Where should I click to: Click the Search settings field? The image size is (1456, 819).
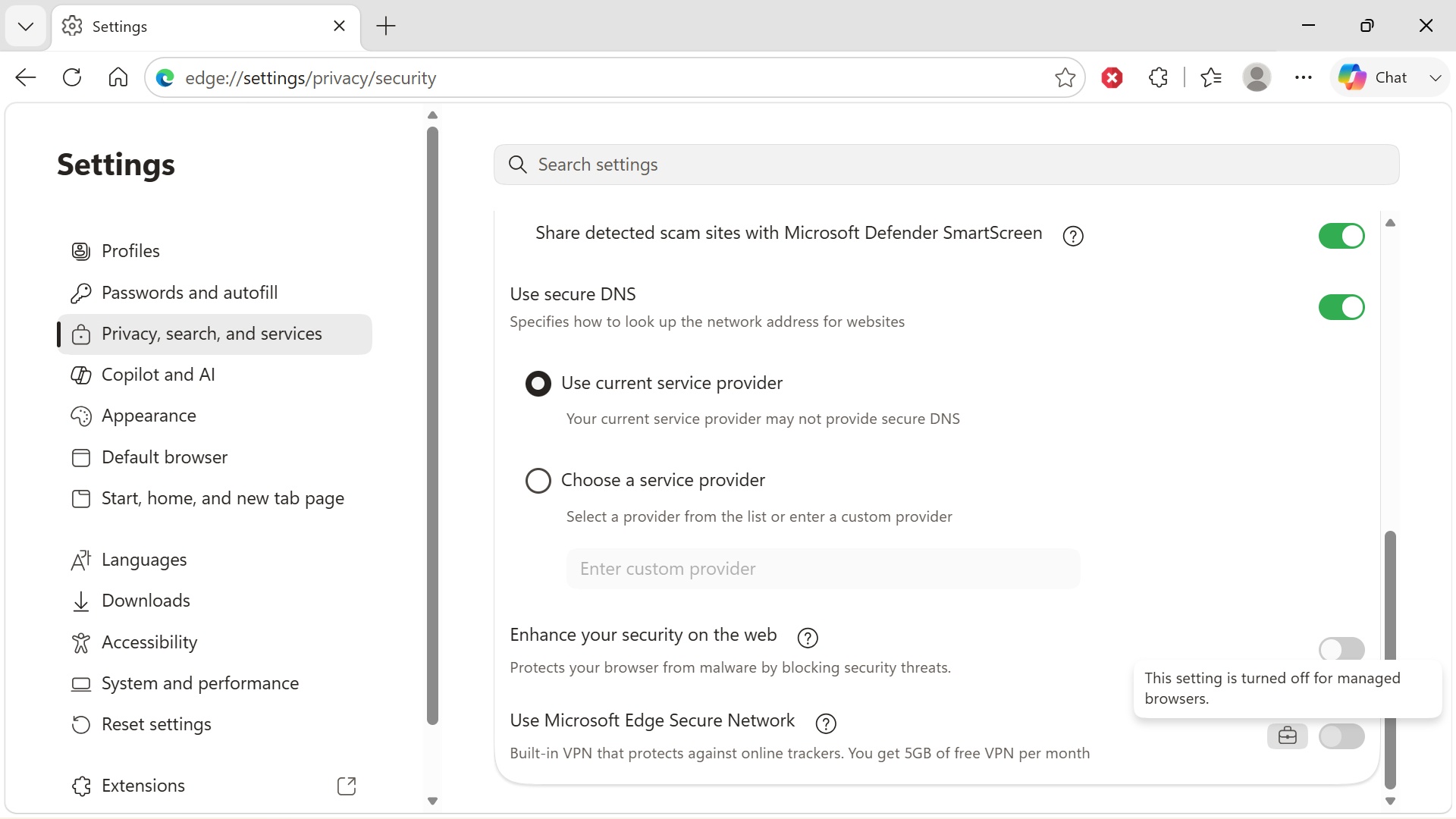pos(946,165)
